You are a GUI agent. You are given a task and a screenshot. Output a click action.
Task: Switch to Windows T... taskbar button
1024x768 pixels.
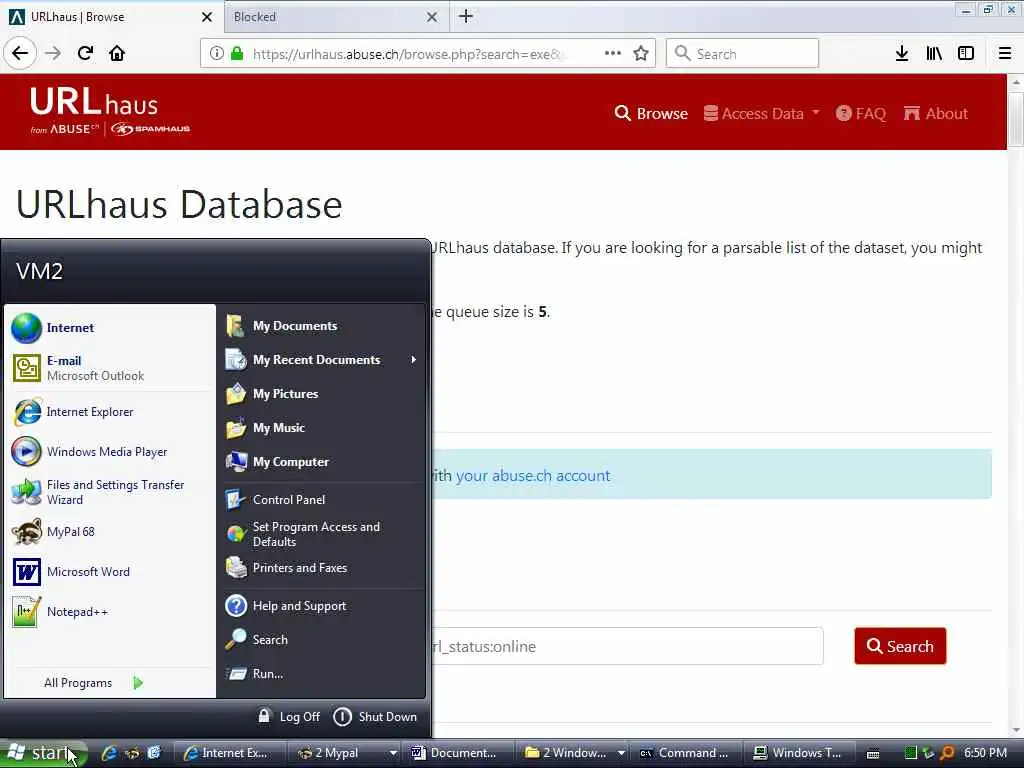coord(801,753)
